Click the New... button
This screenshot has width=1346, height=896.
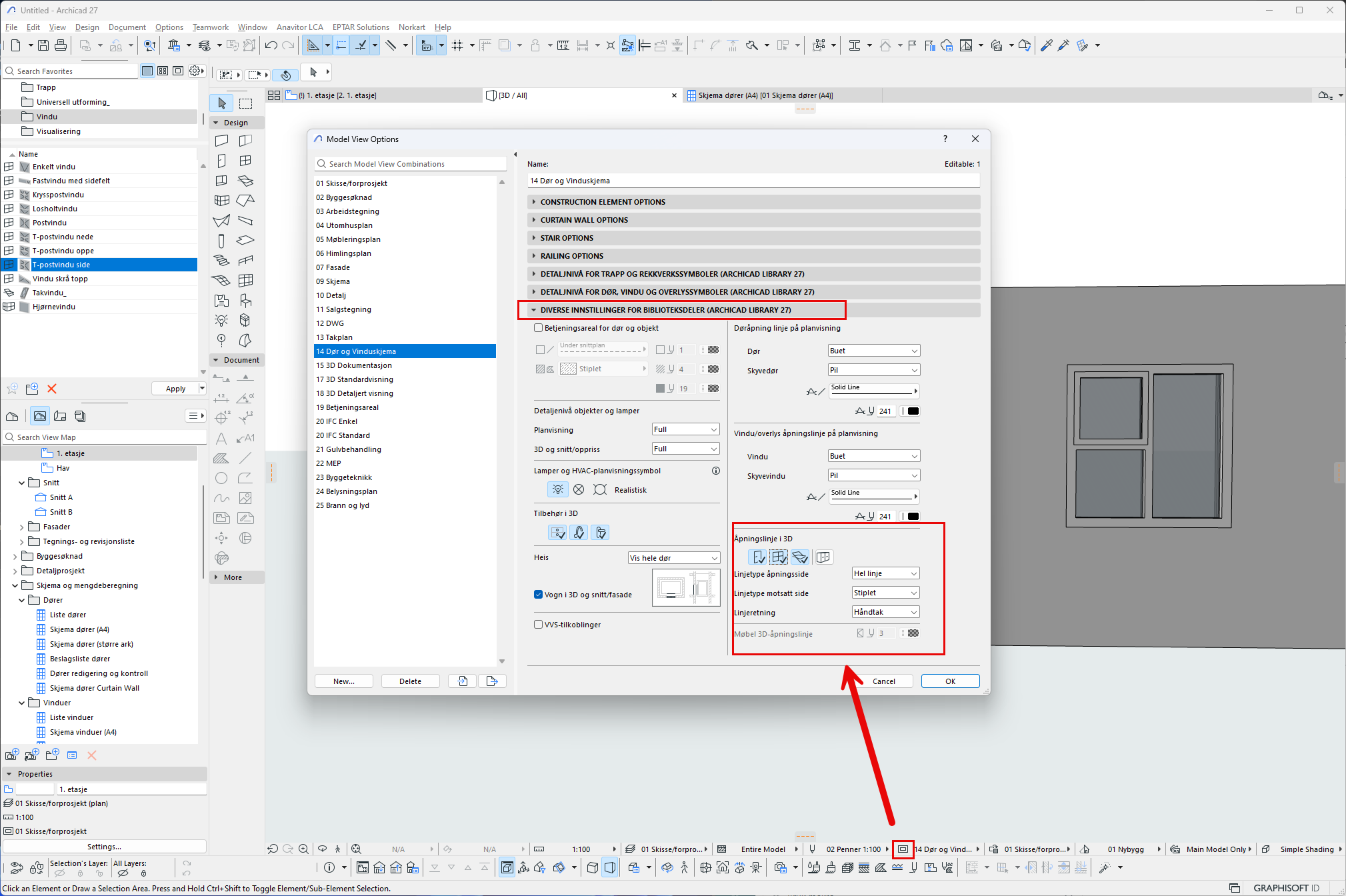point(344,681)
